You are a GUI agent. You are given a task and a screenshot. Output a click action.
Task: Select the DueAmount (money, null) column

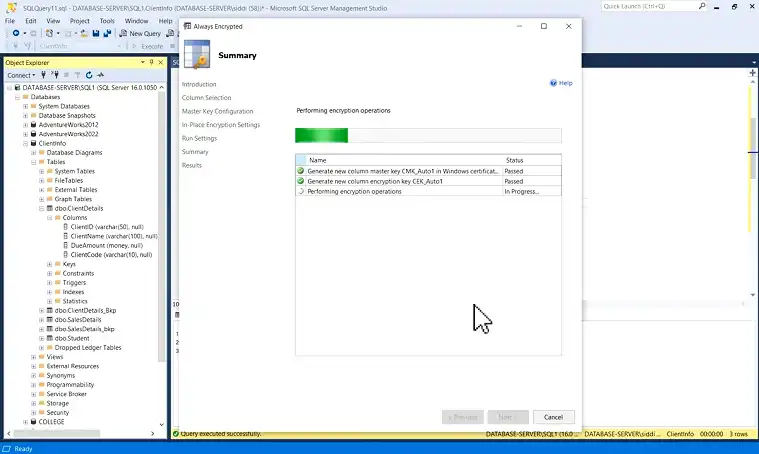click(106, 245)
